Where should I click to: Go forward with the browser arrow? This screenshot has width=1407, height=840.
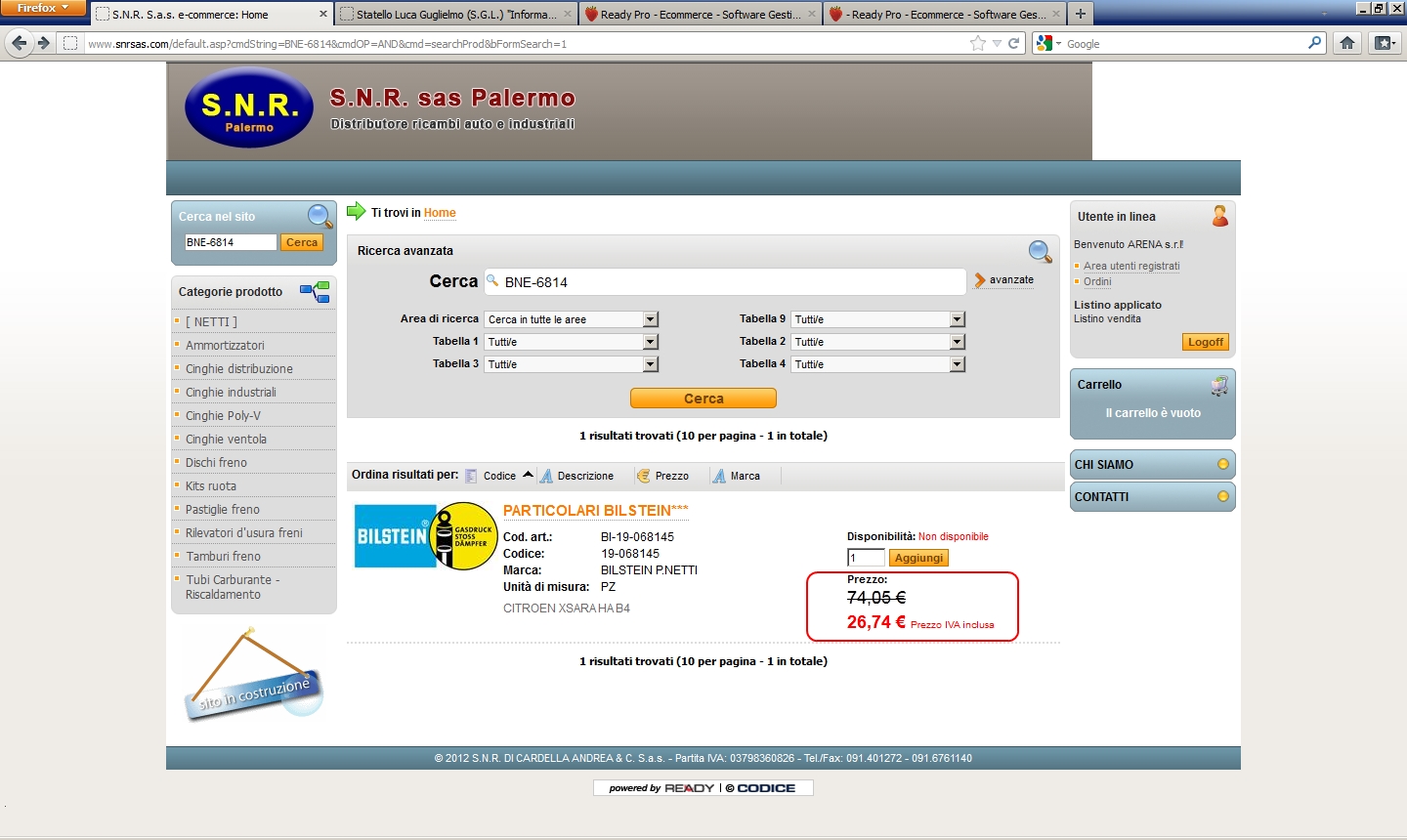[43, 43]
